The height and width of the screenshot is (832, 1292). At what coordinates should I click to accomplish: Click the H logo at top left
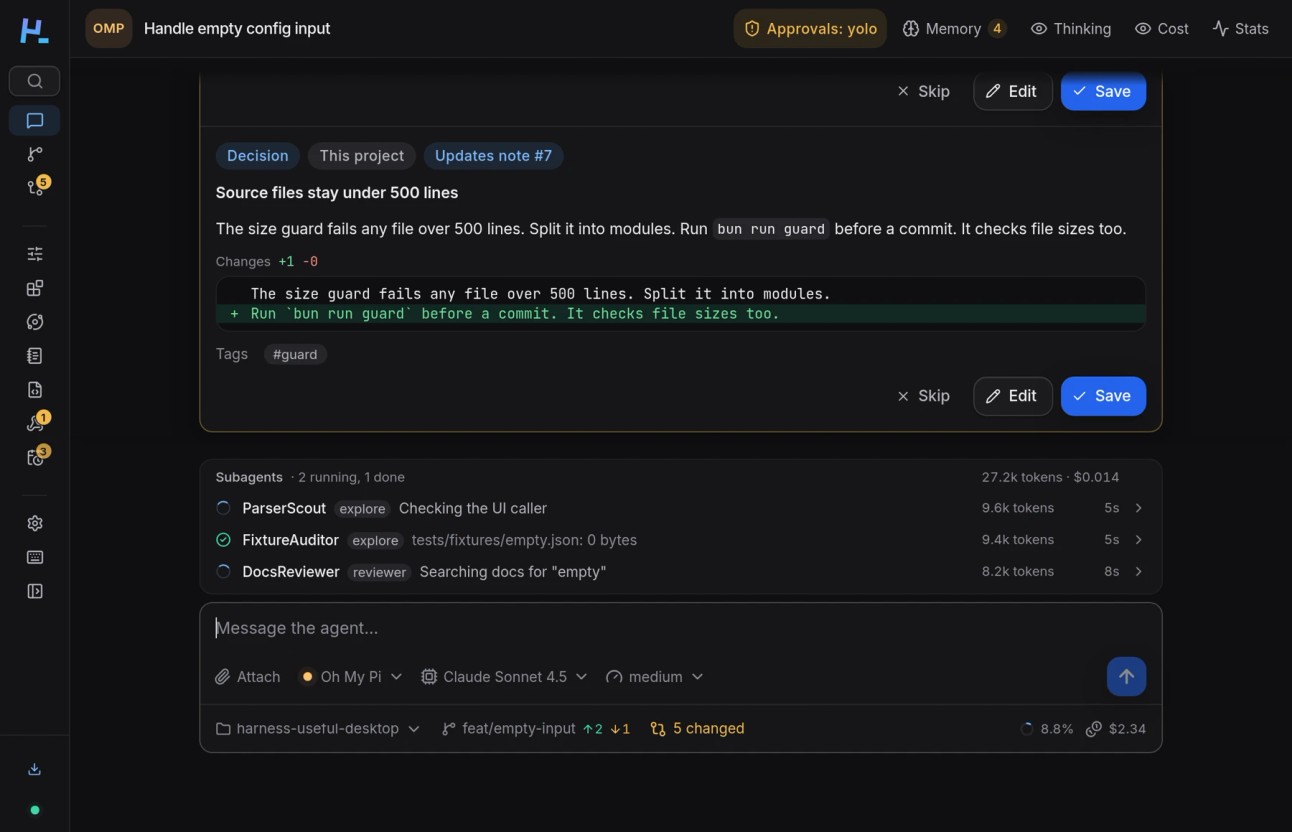(34, 30)
